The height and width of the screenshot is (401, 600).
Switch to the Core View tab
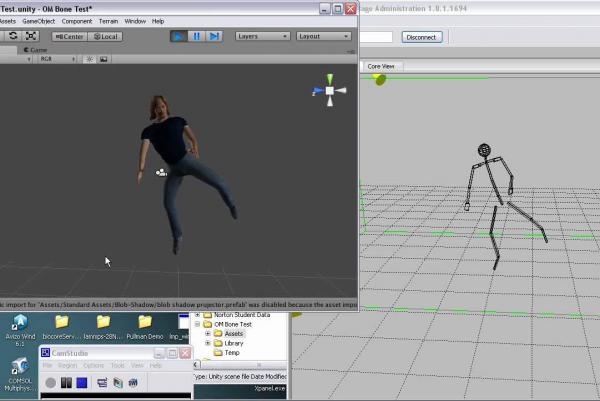point(381,66)
